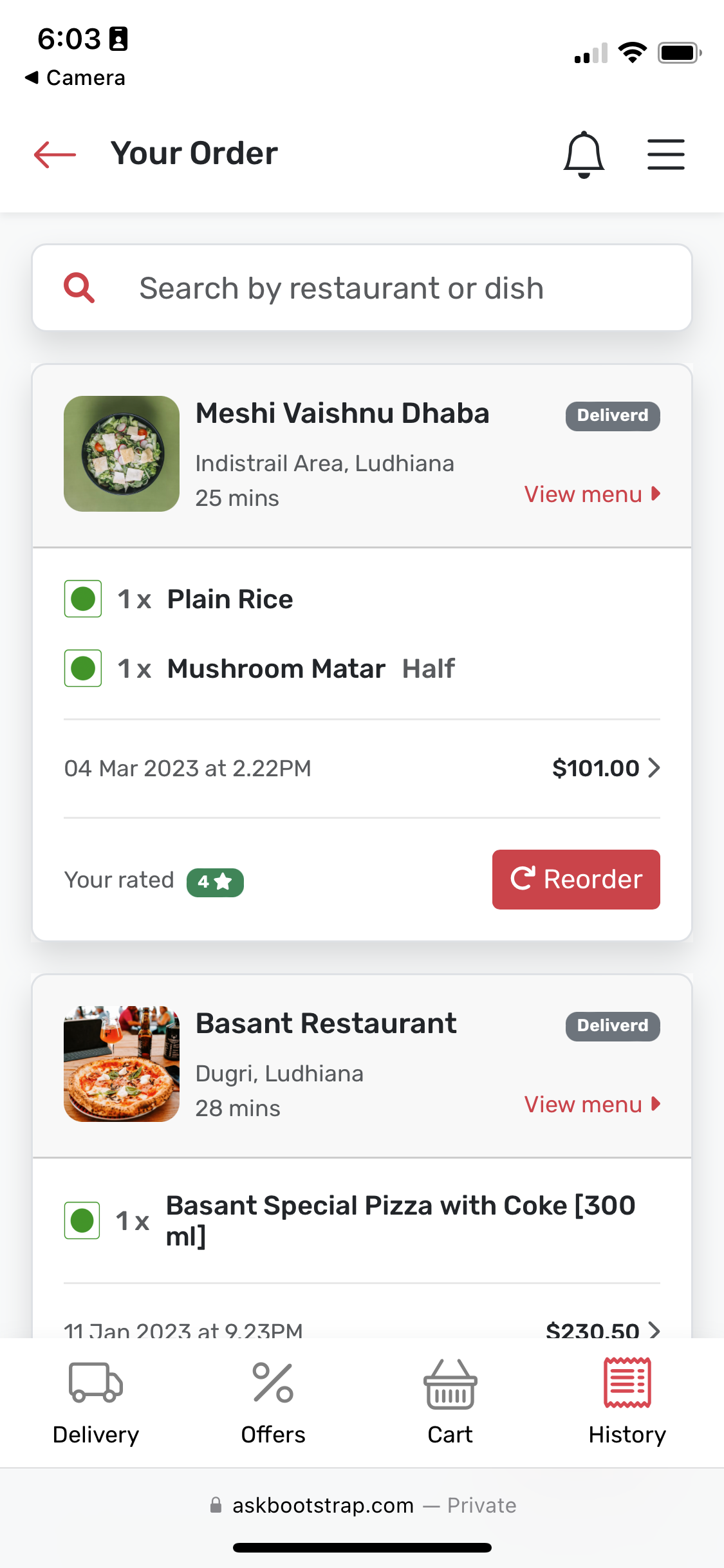Open notifications via the bell icon
The height and width of the screenshot is (1568, 724).
tap(584, 154)
